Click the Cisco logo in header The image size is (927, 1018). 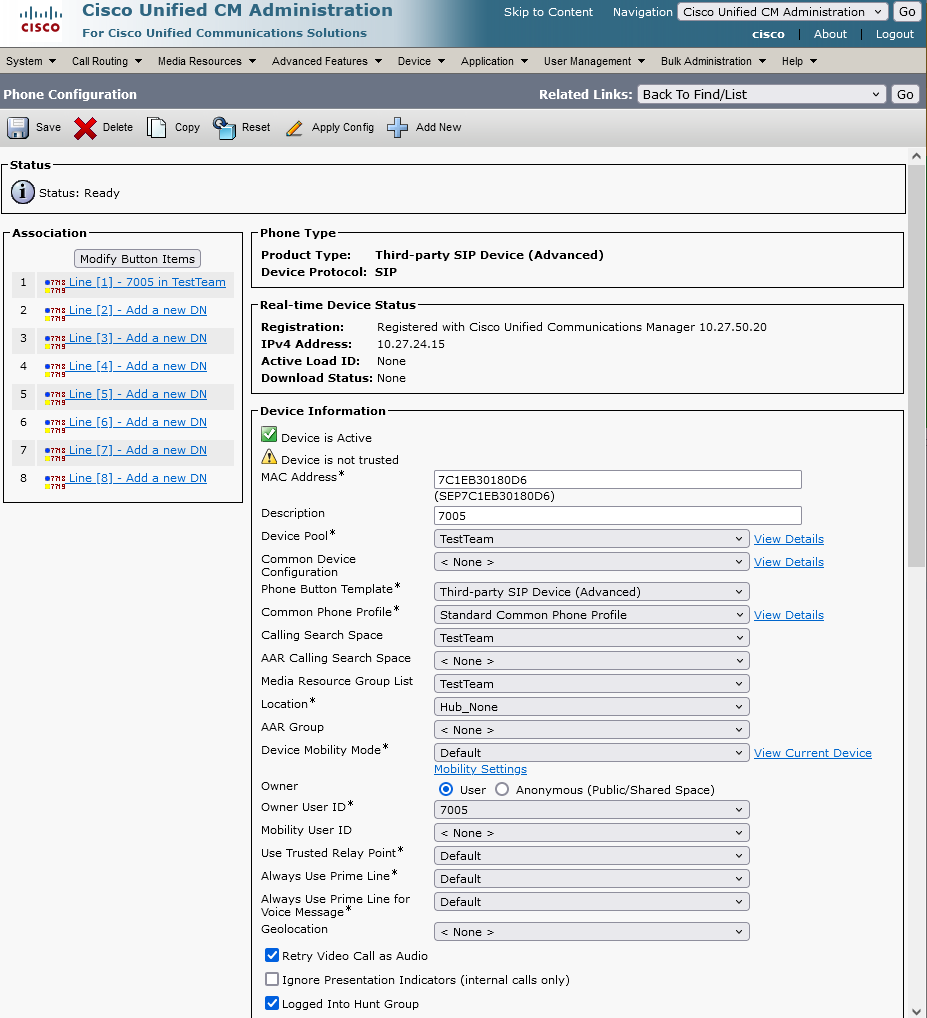tap(40, 19)
